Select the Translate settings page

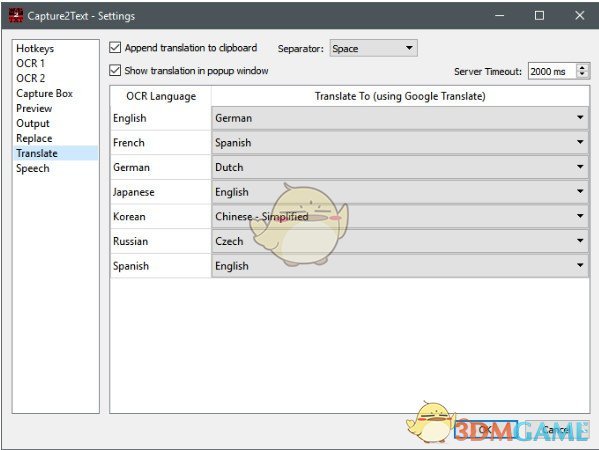(x=55, y=153)
